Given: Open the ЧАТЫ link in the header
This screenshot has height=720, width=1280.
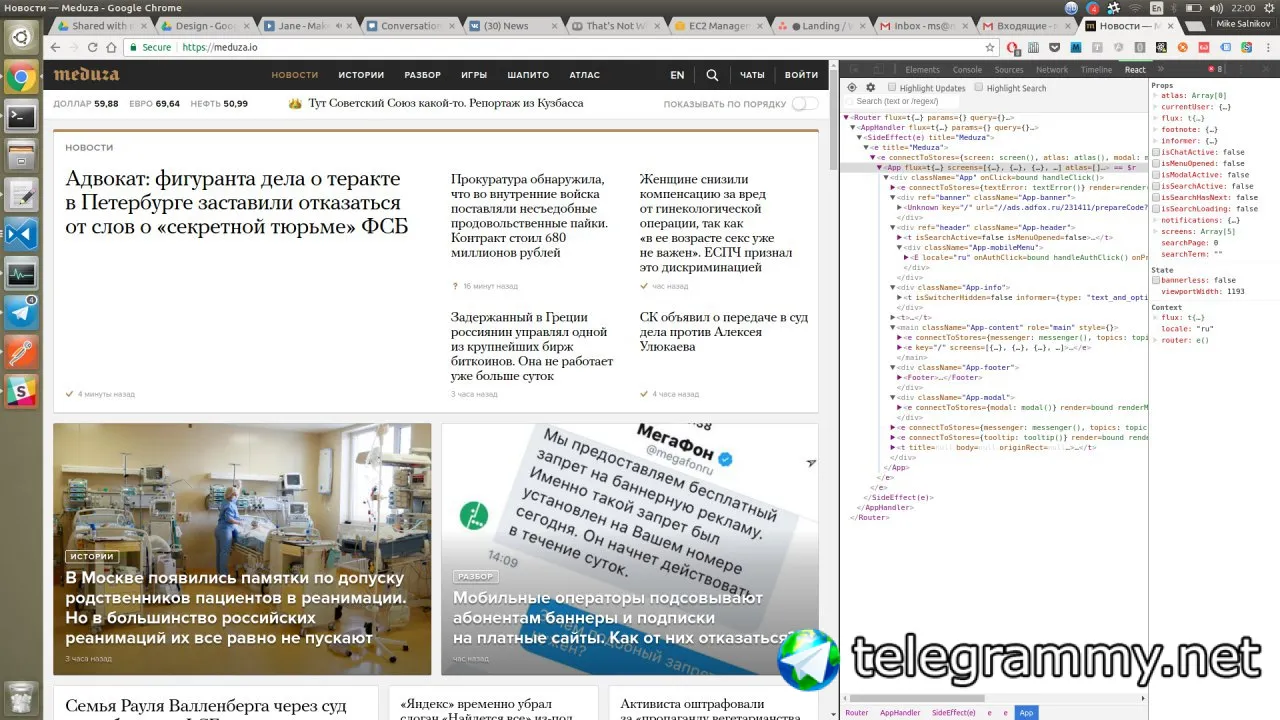Looking at the screenshot, I should point(752,75).
